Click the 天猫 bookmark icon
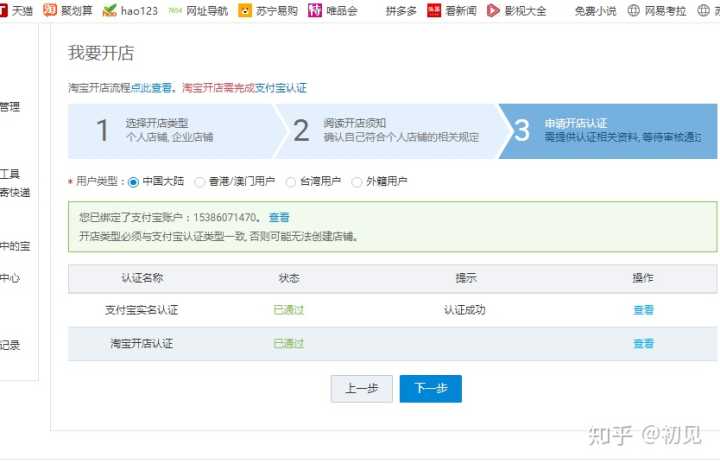 [x=4, y=11]
